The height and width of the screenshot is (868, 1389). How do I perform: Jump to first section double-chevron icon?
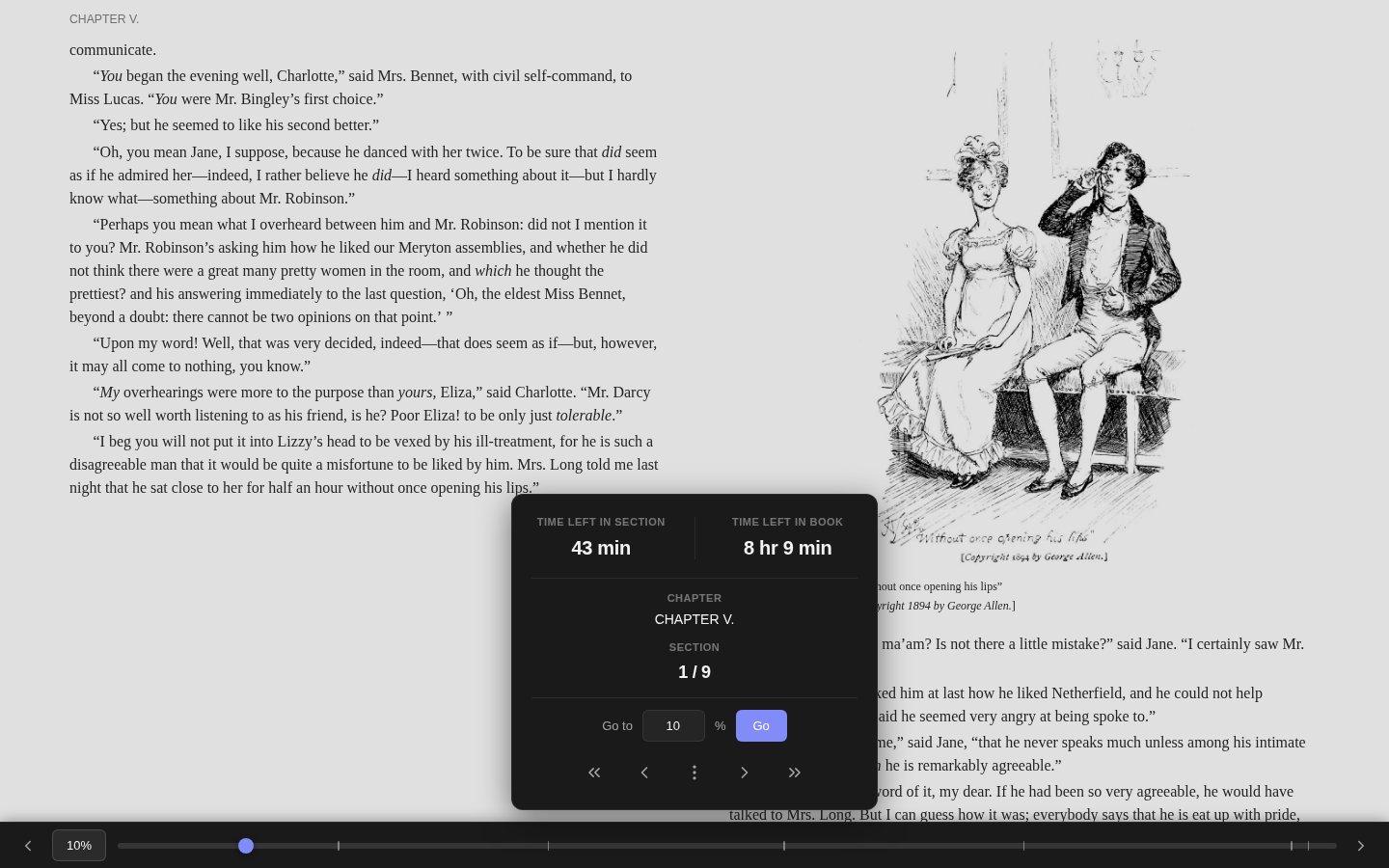pyautogui.click(x=594, y=773)
